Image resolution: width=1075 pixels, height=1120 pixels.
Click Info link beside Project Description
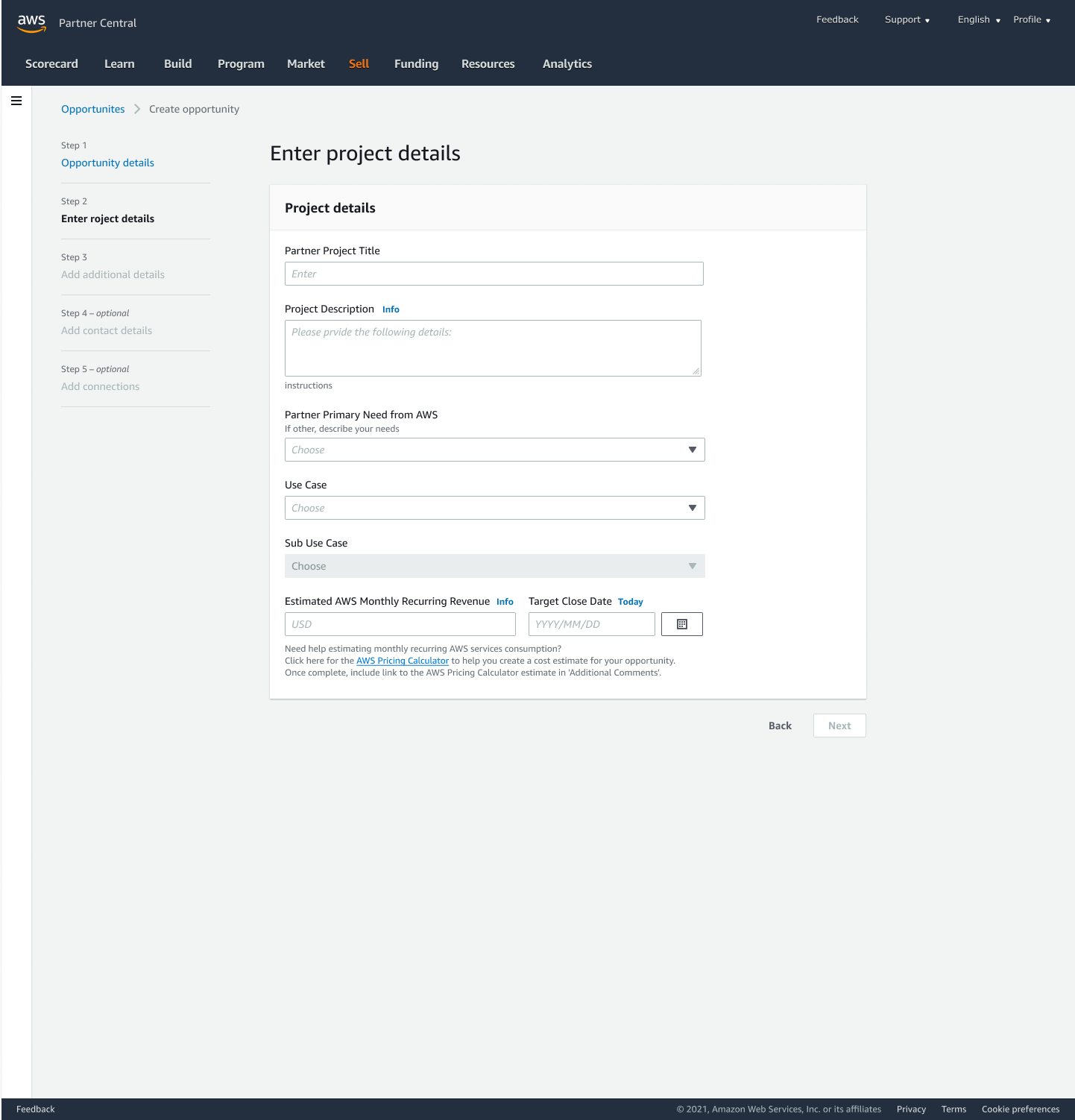(391, 309)
